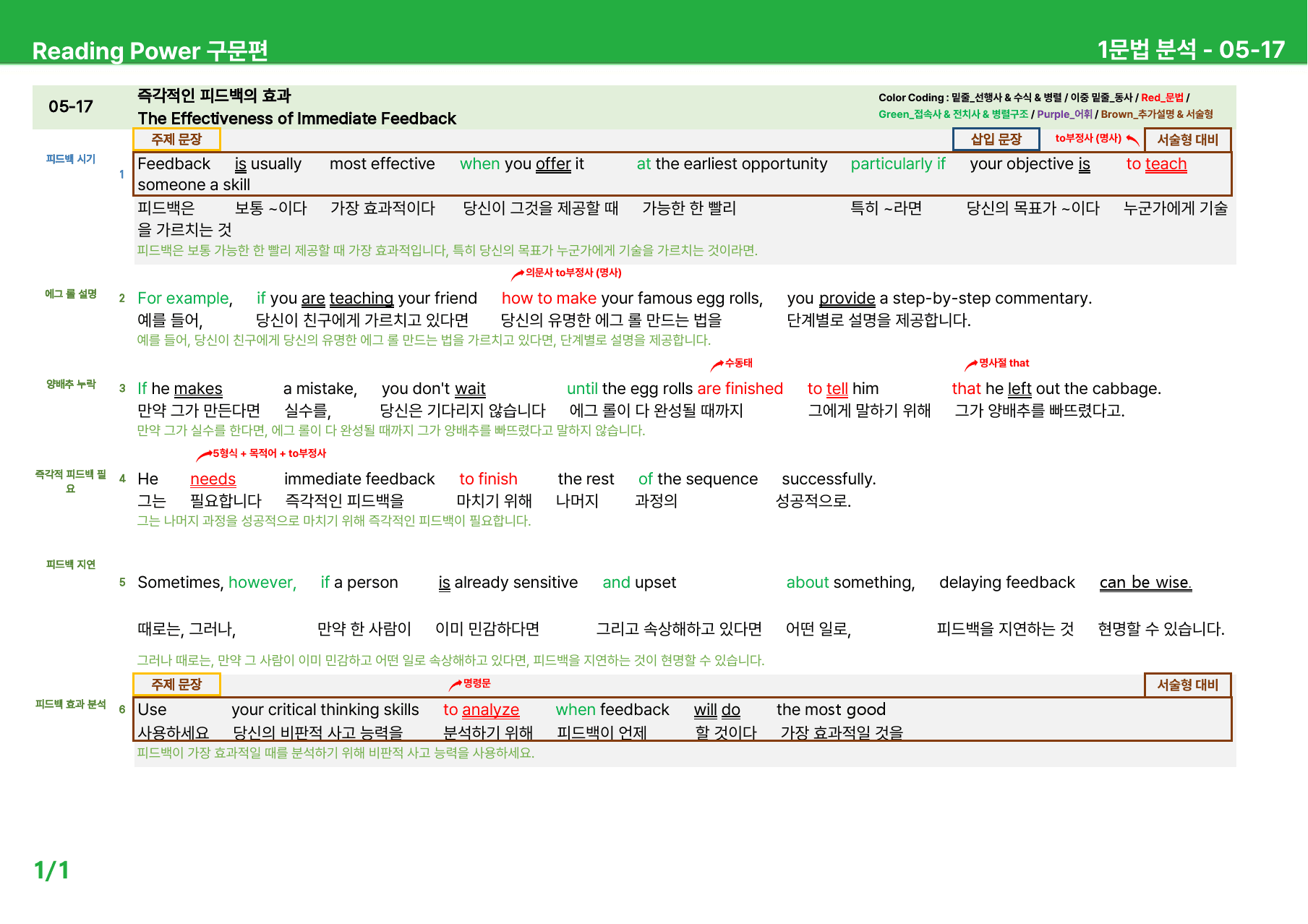Click the underlined red word needs
This screenshot has width=1308, height=924.
[213, 479]
